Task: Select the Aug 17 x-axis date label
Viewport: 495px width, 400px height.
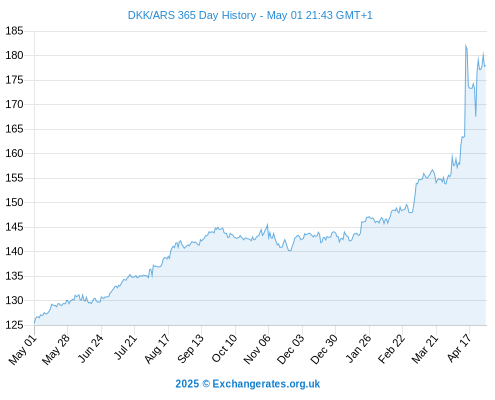Action: tap(157, 349)
